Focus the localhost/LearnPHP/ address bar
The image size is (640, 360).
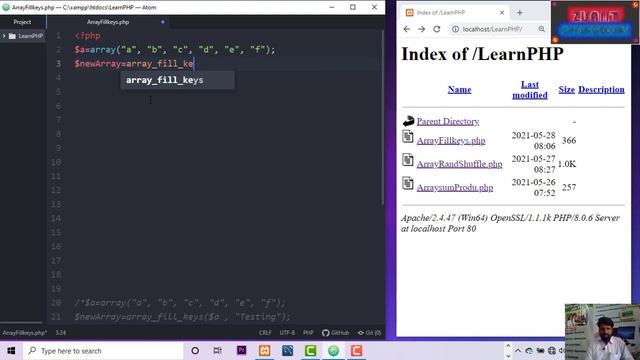pyautogui.click(x=492, y=29)
